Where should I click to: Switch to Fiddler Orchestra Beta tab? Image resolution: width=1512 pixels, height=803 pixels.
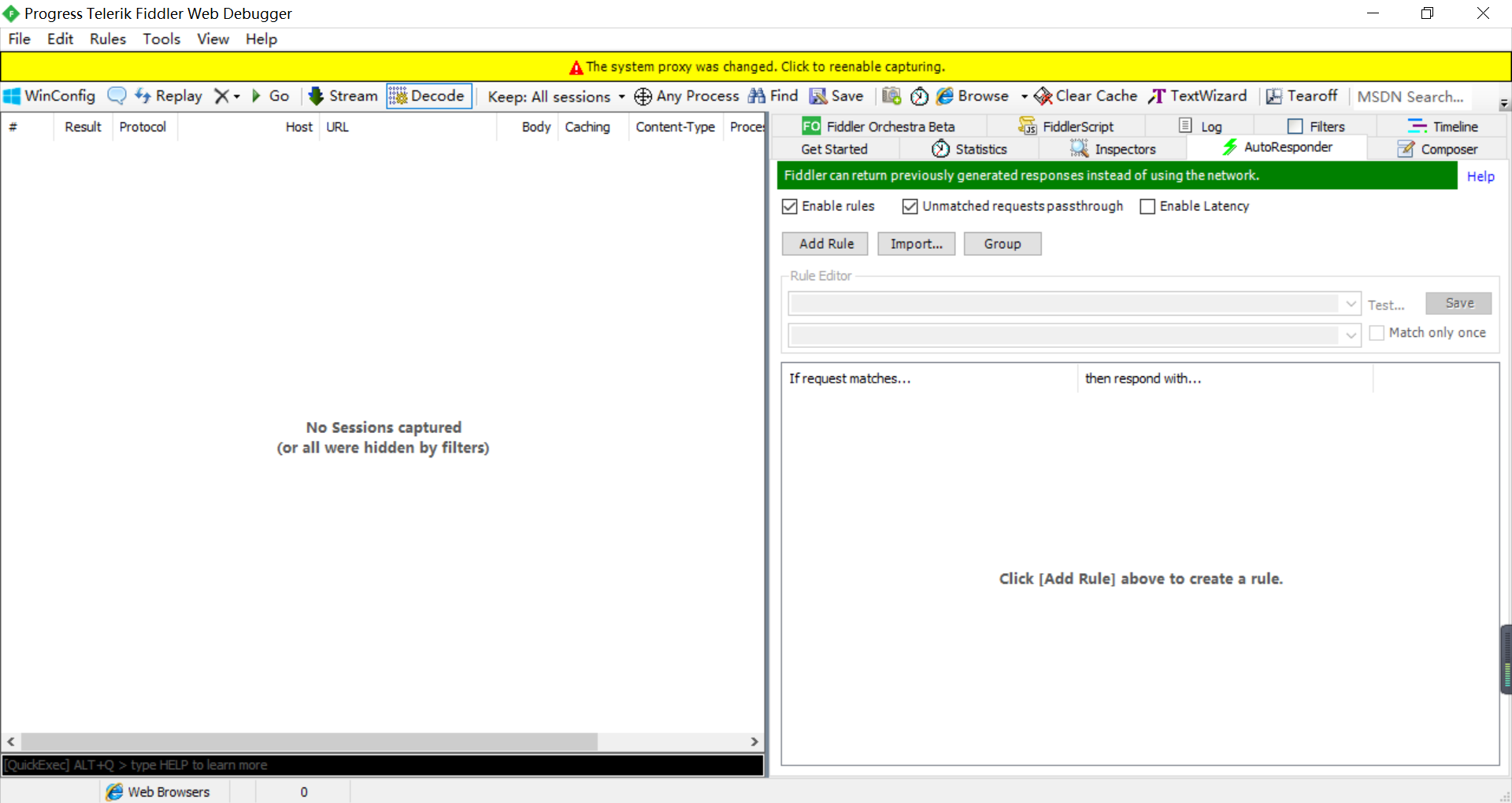point(878,126)
